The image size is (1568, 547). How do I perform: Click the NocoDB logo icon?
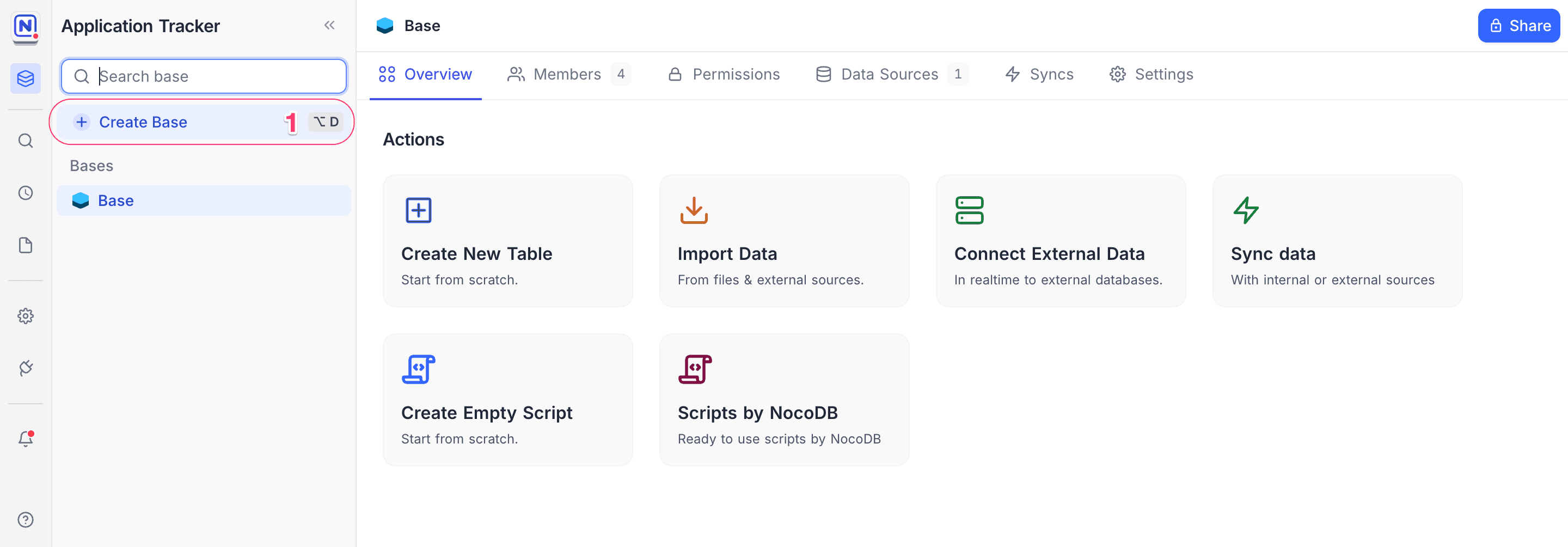coord(26,27)
